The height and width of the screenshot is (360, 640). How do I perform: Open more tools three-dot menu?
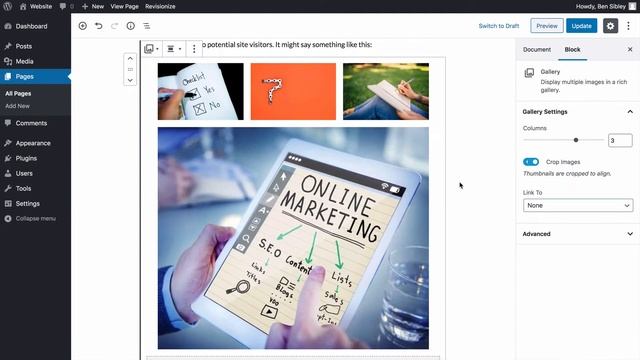pyautogui.click(x=629, y=26)
